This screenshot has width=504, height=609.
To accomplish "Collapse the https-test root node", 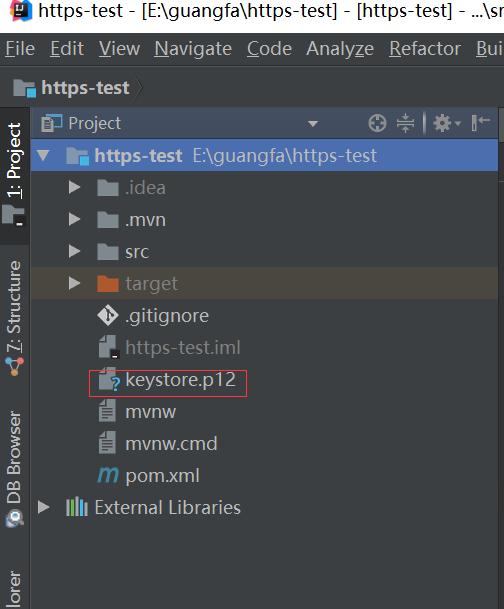I will pos(43,156).
